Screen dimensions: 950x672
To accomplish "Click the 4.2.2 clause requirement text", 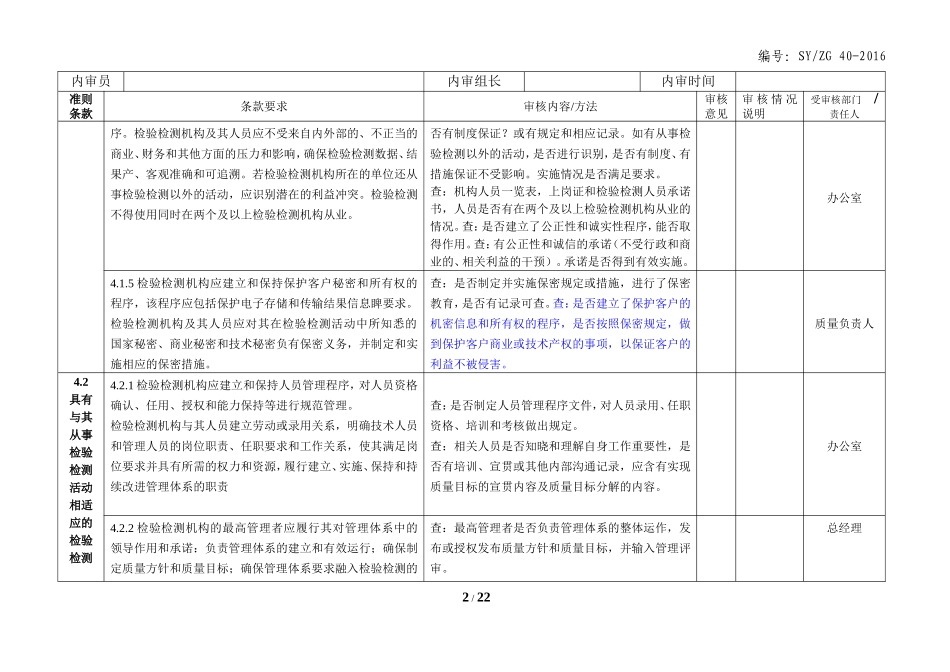I will 264,548.
